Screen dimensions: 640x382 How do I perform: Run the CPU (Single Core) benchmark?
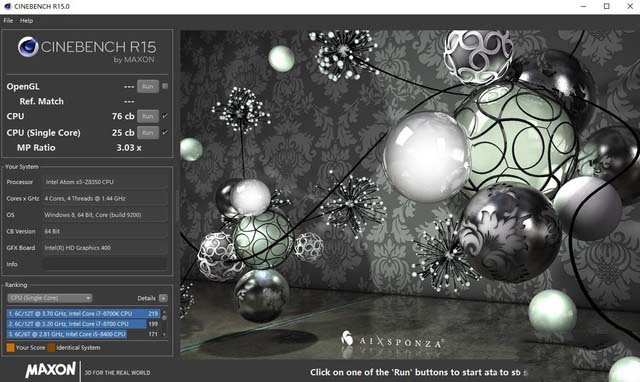pos(148,133)
